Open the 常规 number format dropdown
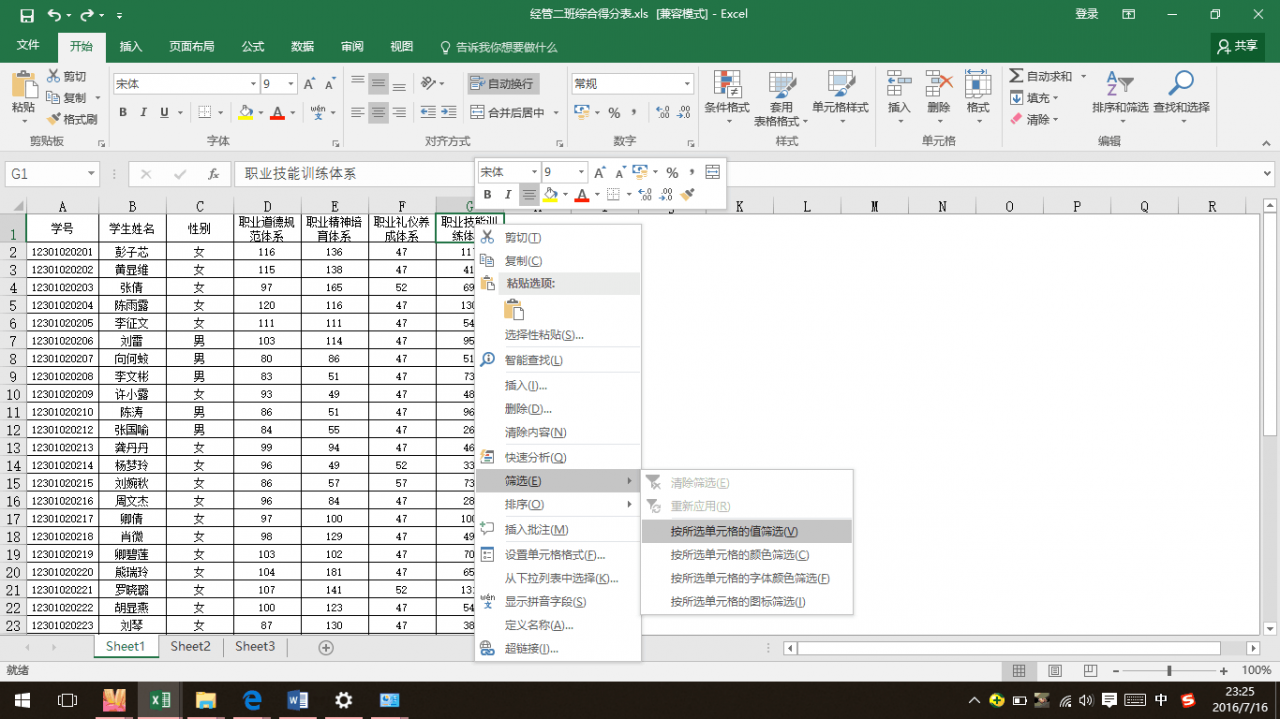 tap(687, 84)
